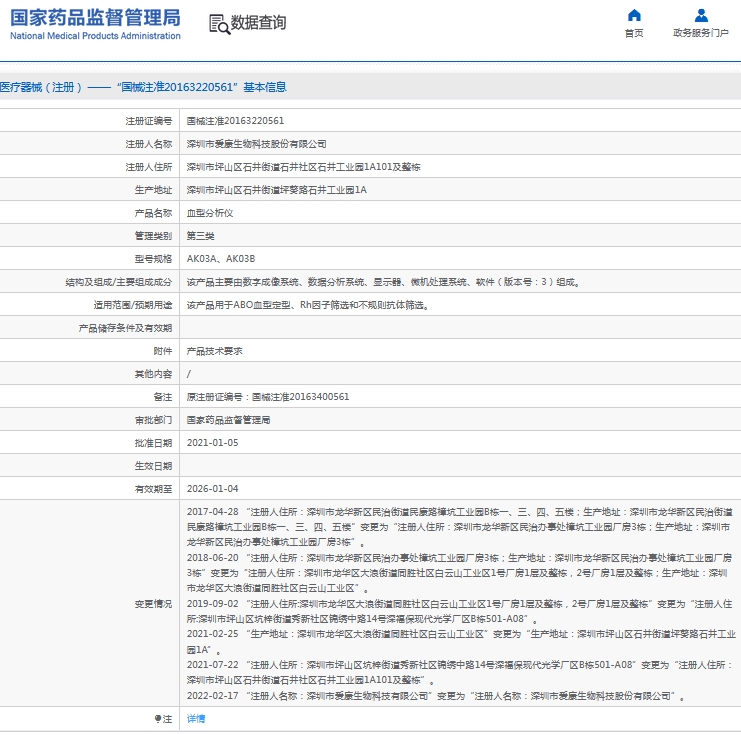Click intended use text about ABO血型定型

coord(308,305)
